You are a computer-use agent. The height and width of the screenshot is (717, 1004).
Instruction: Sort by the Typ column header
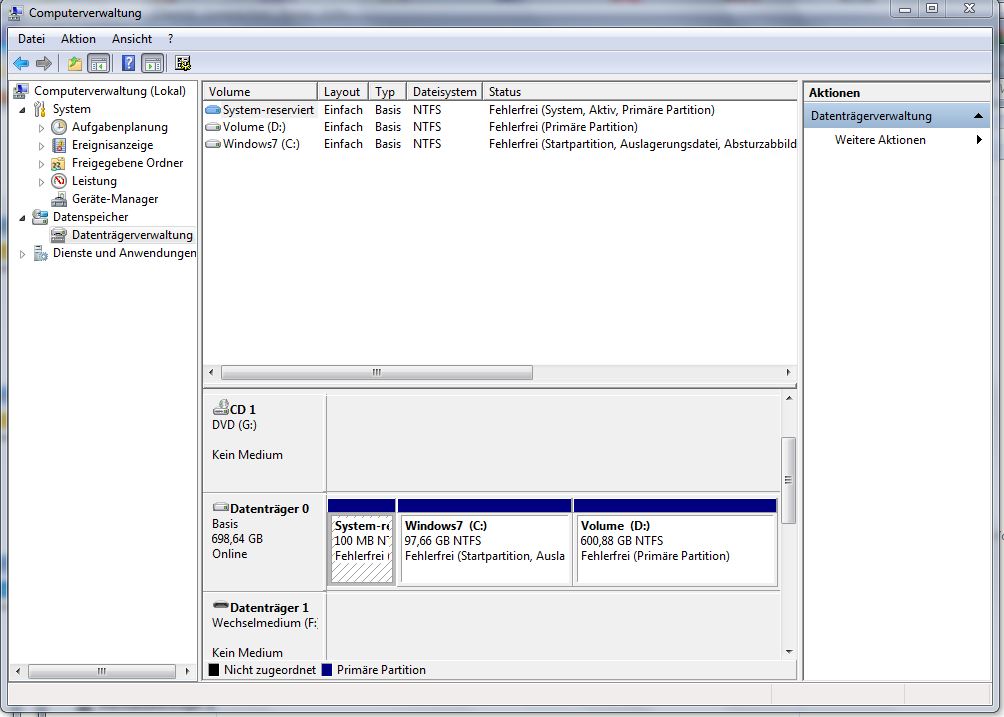click(387, 92)
